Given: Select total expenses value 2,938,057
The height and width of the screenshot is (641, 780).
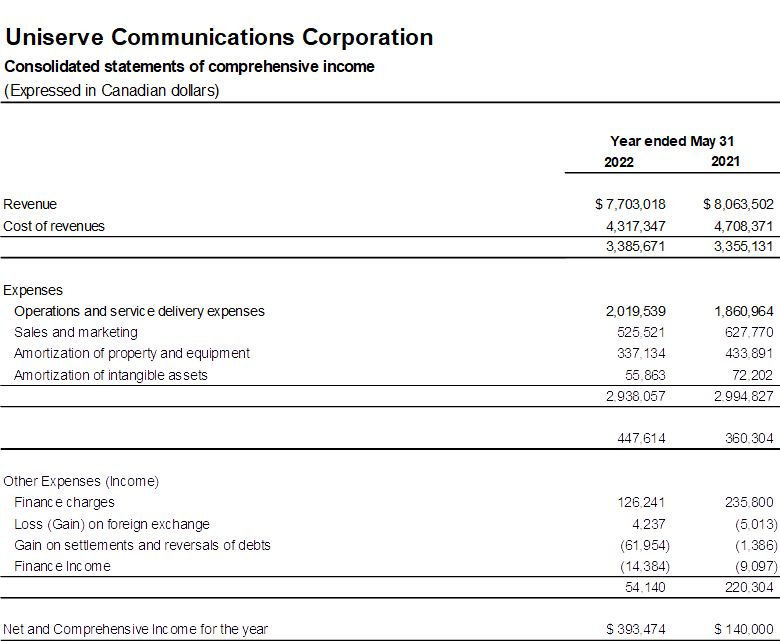Looking at the screenshot, I should click(635, 396).
